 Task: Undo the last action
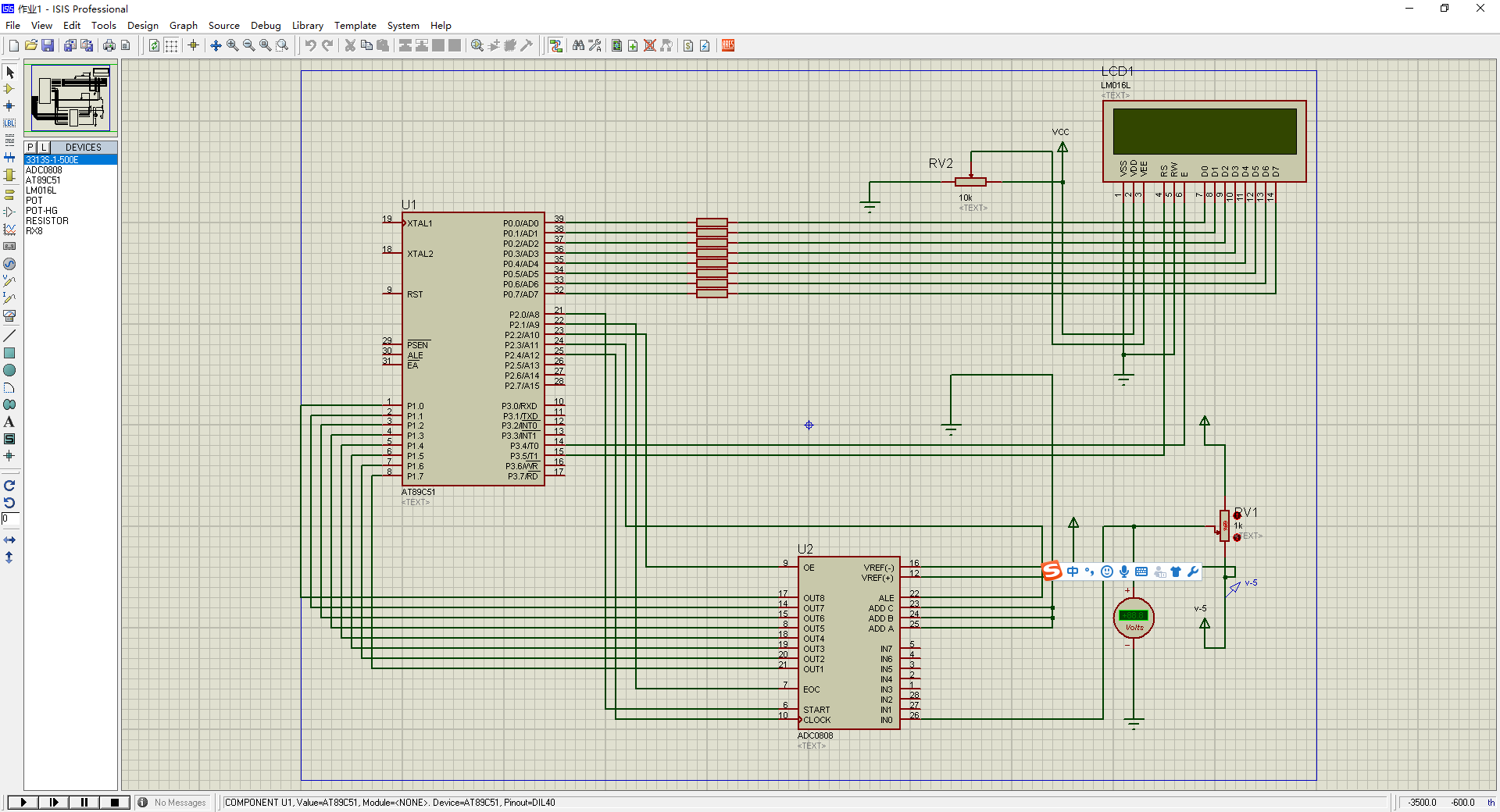[x=310, y=45]
